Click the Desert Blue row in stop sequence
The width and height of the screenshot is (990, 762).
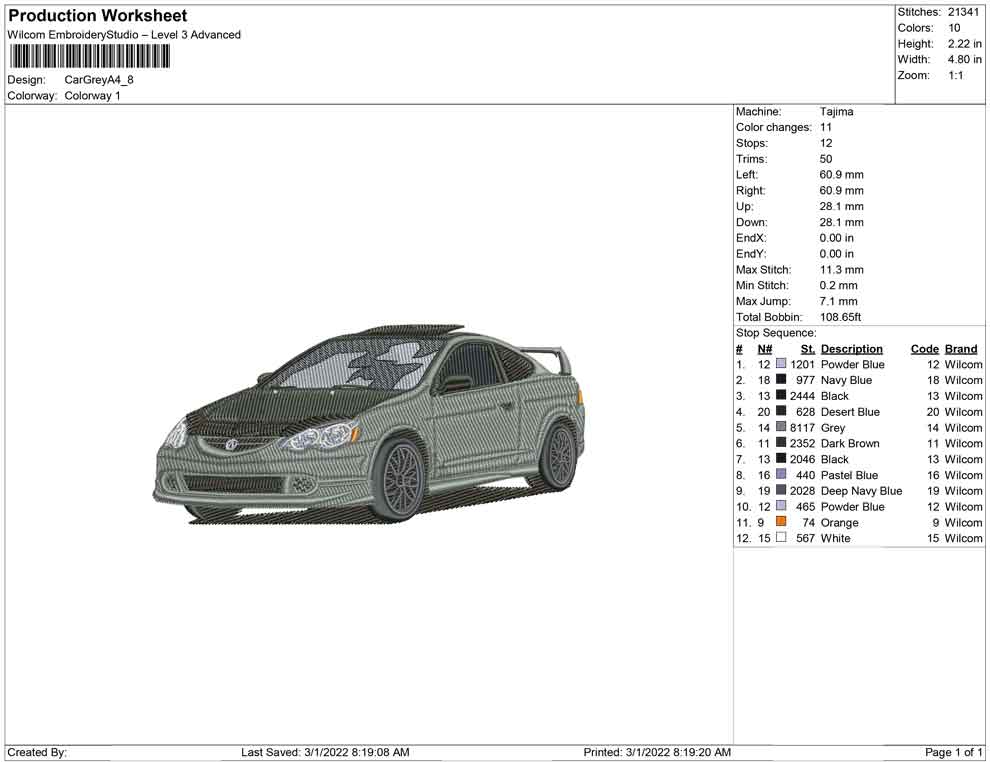[x=850, y=412]
